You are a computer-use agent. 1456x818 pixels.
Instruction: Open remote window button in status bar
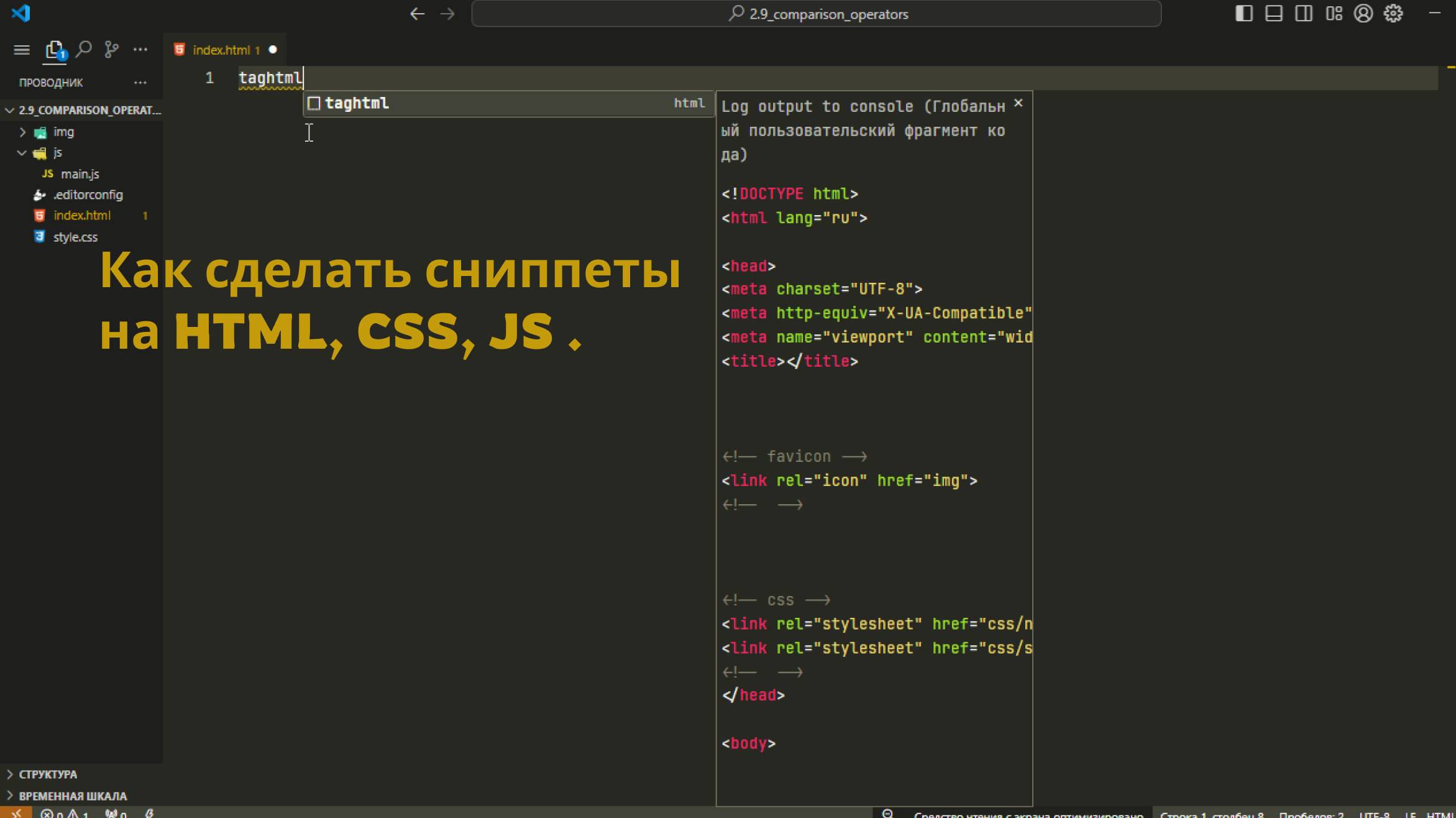coord(16,813)
